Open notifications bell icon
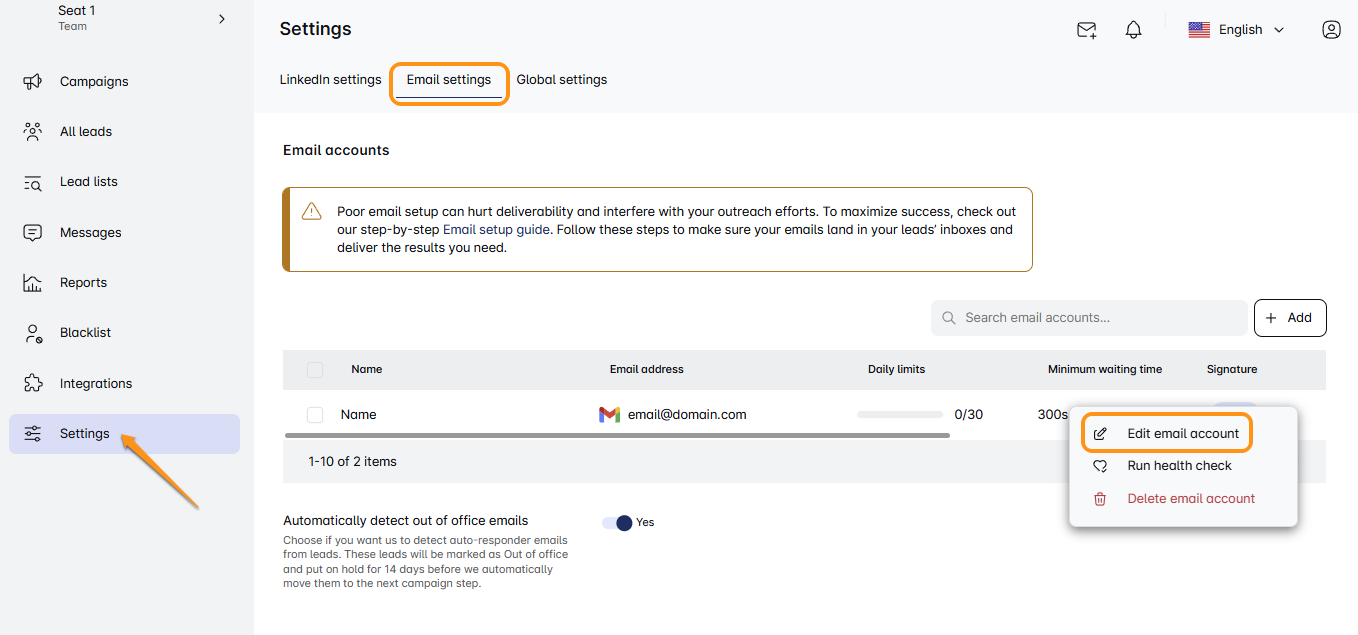The width and height of the screenshot is (1358, 635). [x=1133, y=30]
